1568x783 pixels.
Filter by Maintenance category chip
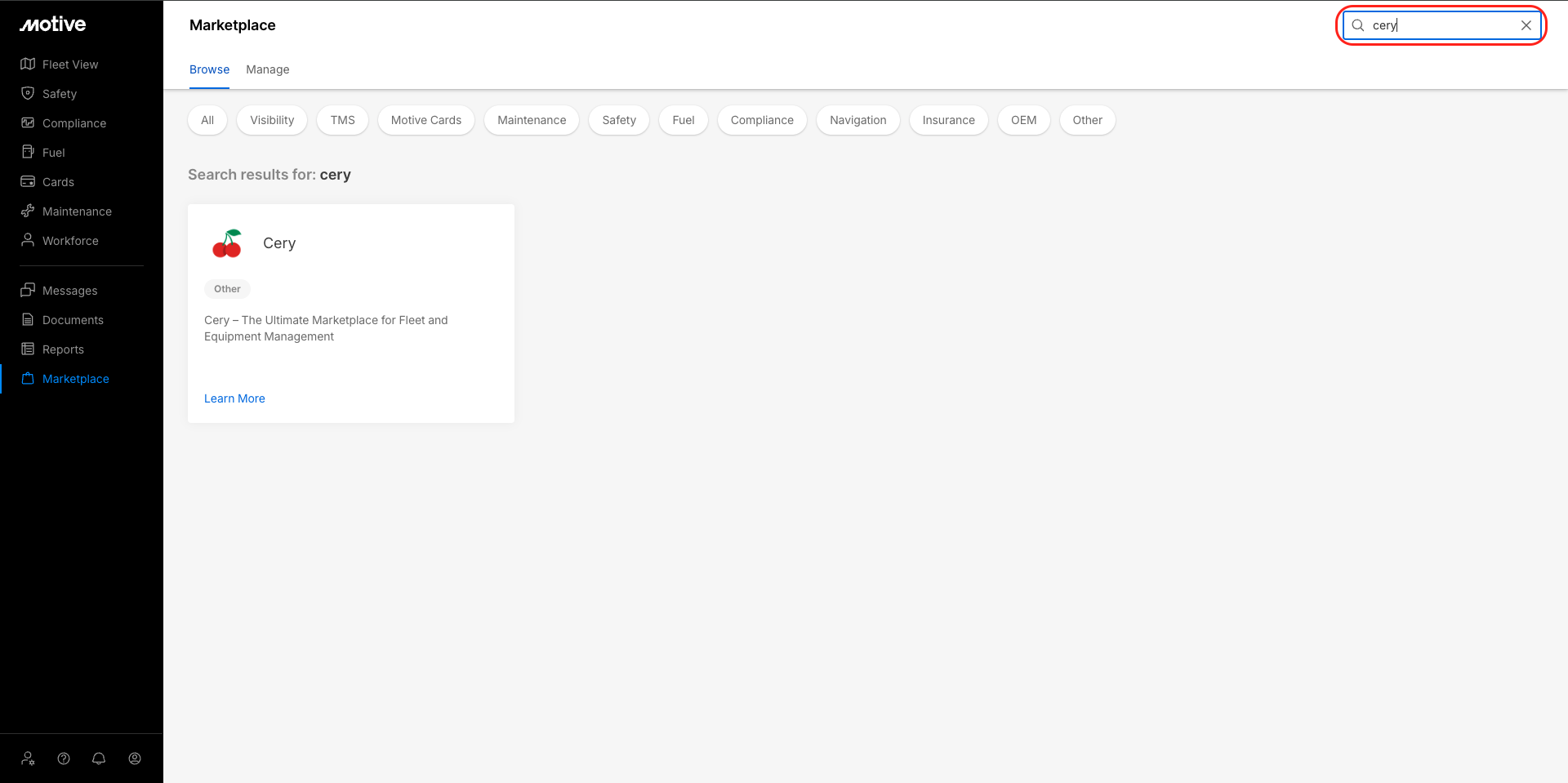532,120
